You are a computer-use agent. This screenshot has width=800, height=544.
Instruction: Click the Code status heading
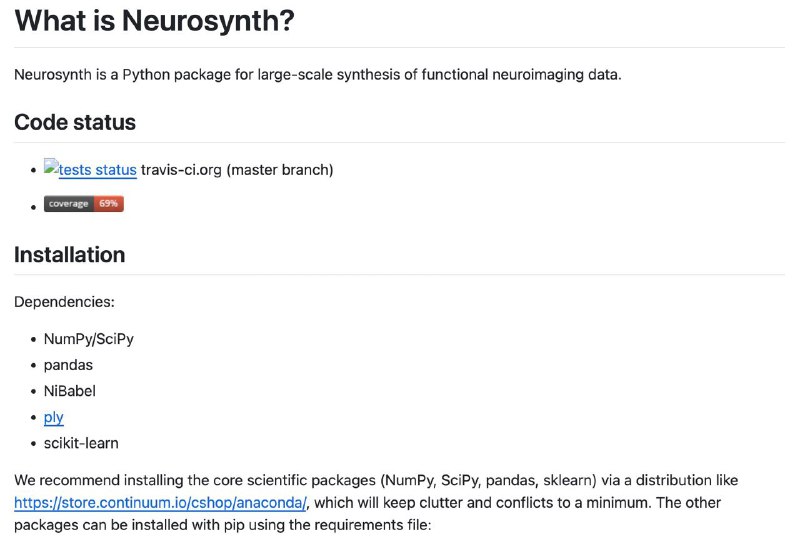(x=75, y=122)
